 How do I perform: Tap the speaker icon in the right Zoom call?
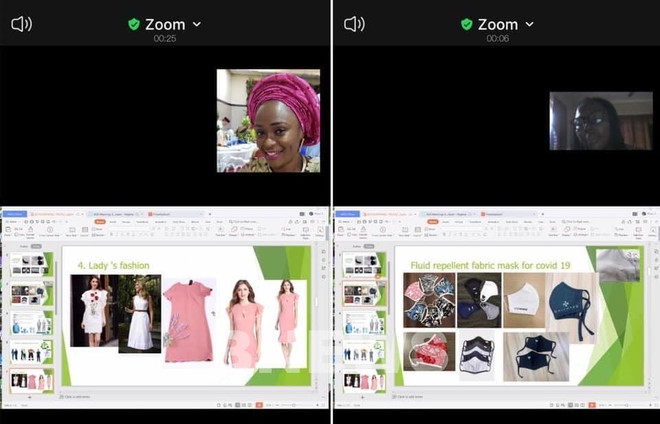(354, 24)
